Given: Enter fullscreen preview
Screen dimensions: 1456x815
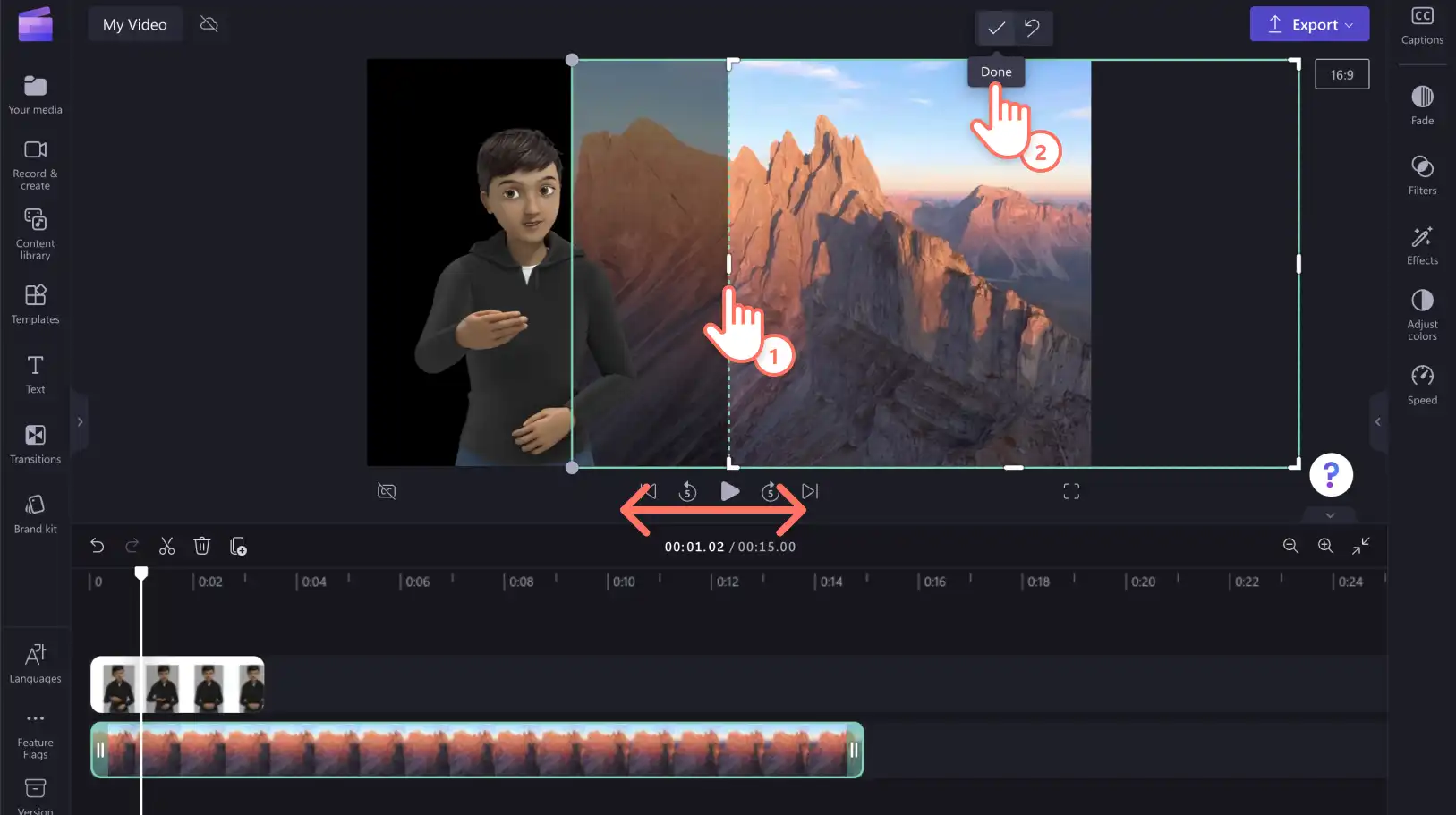Looking at the screenshot, I should tap(1071, 491).
